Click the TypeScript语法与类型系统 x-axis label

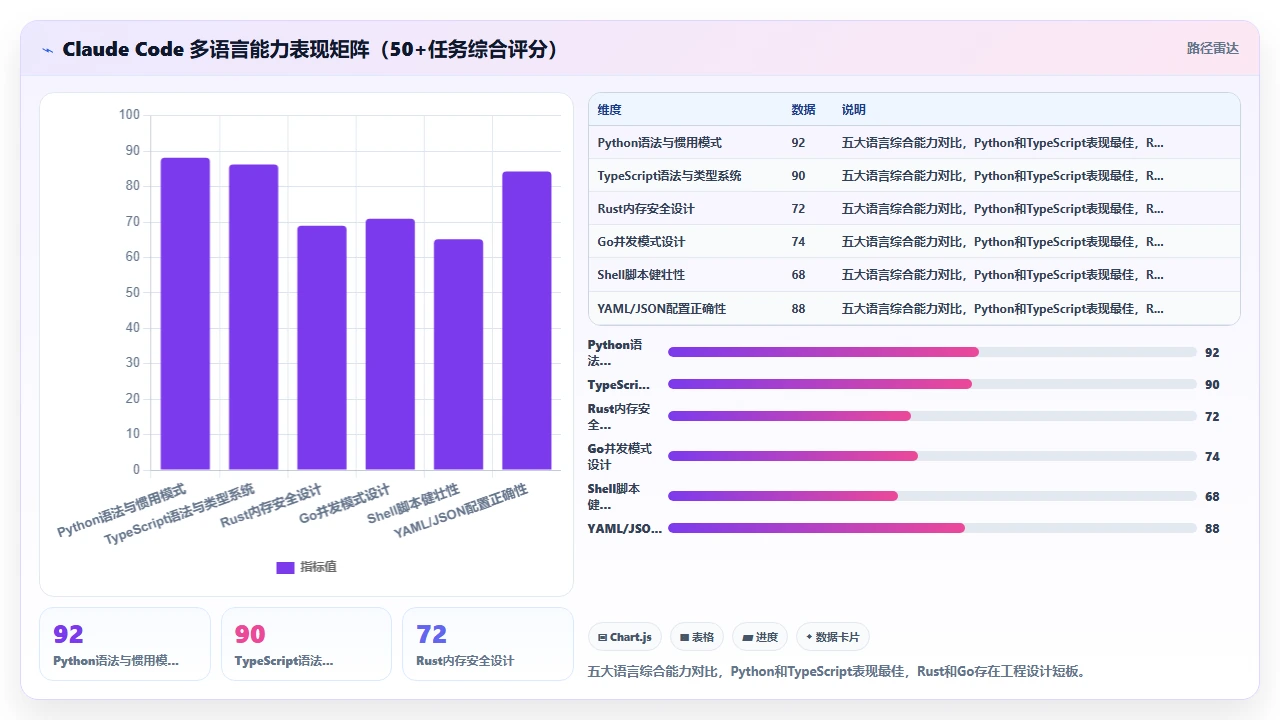click(180, 514)
